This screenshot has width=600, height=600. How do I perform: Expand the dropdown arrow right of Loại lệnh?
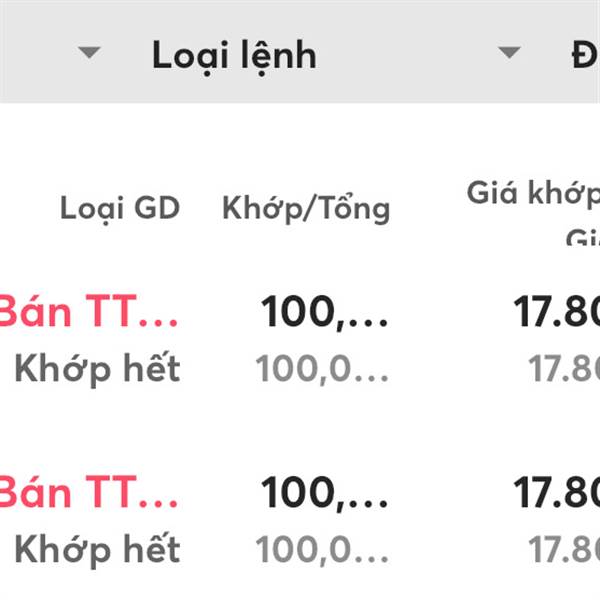coord(509,52)
